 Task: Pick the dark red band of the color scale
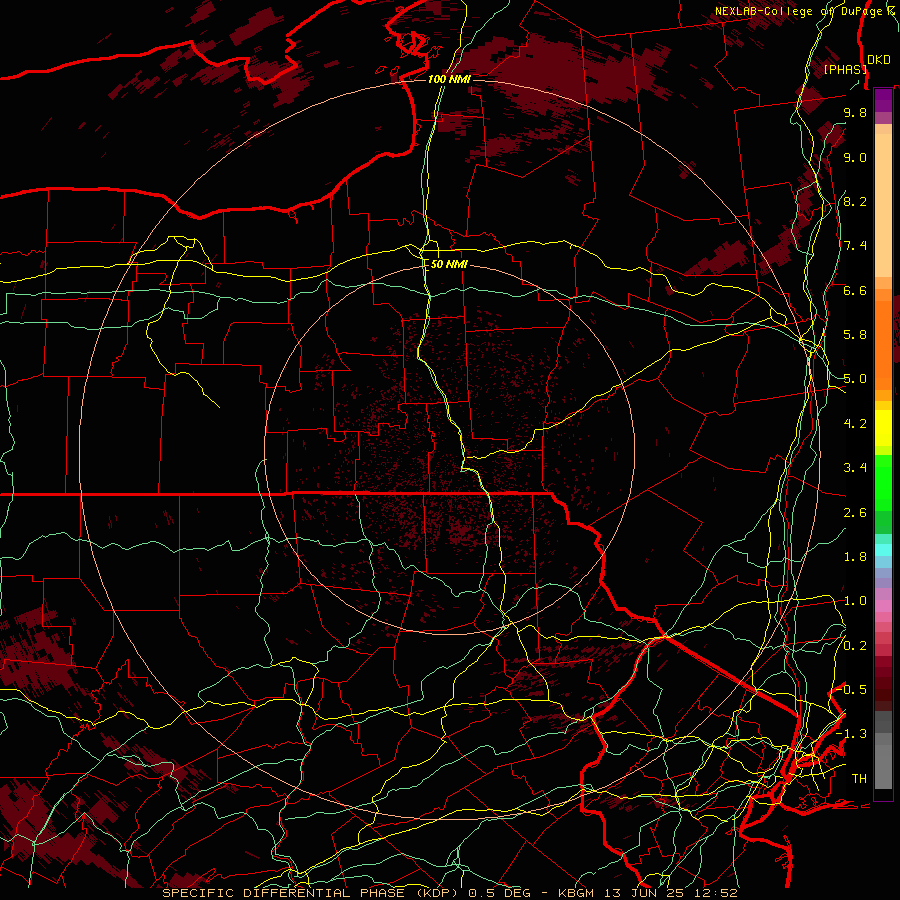[883, 683]
